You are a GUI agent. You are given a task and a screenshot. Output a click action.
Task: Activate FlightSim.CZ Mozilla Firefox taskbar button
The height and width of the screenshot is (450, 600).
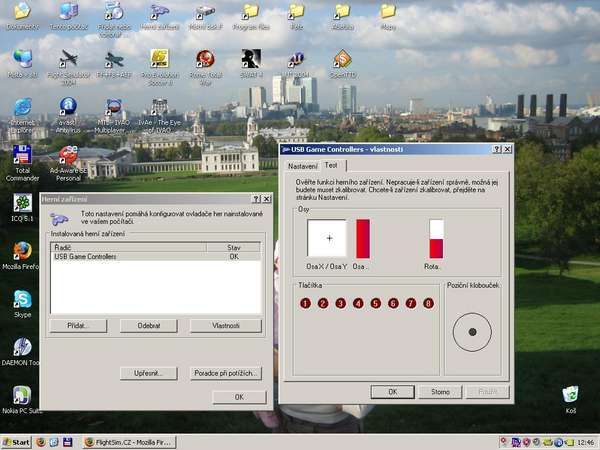(x=129, y=442)
